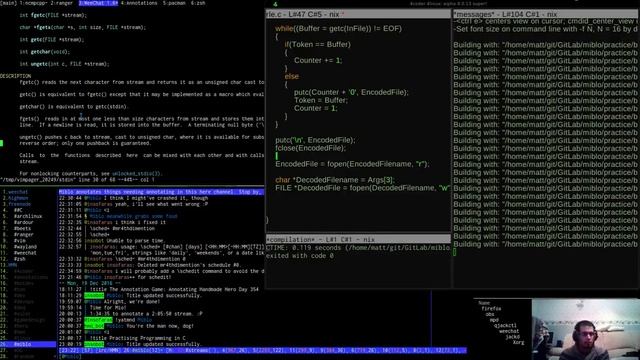Click 'firefox' in the process list

coord(491,309)
